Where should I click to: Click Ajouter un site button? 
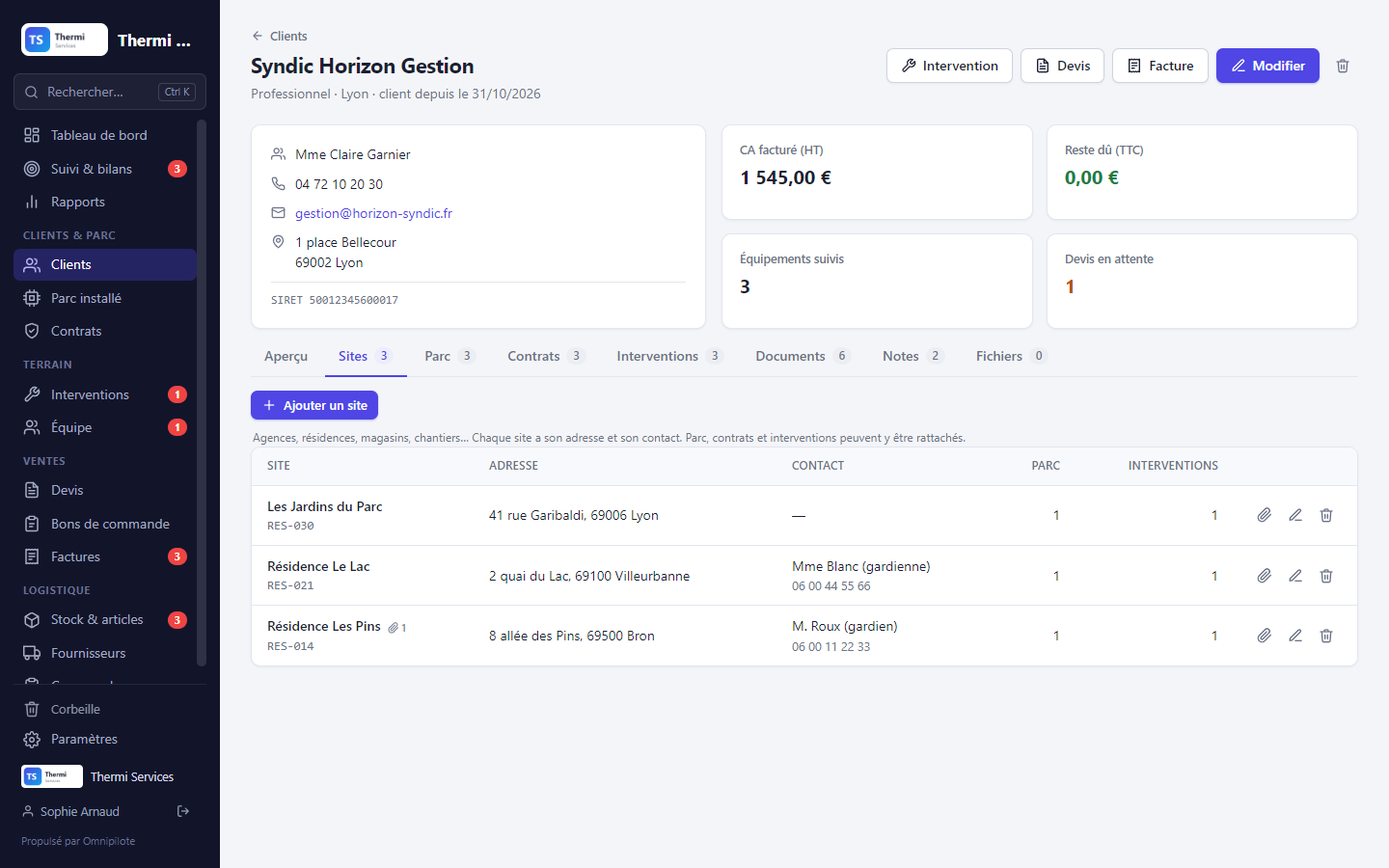click(314, 405)
